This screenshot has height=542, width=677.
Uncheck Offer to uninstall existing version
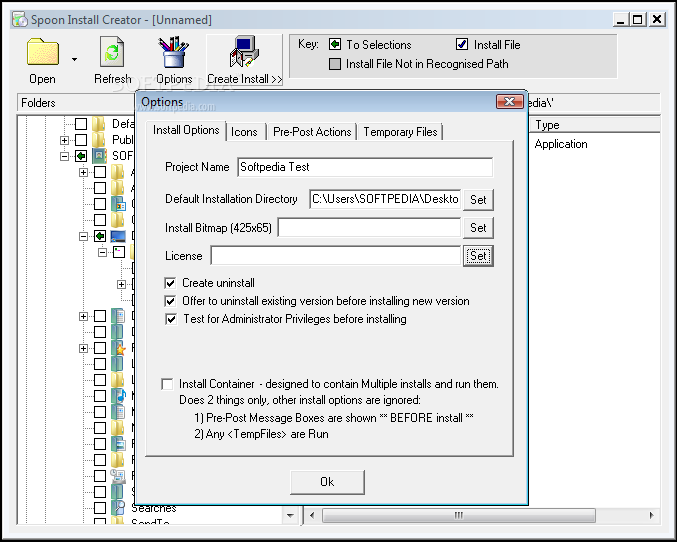170,301
